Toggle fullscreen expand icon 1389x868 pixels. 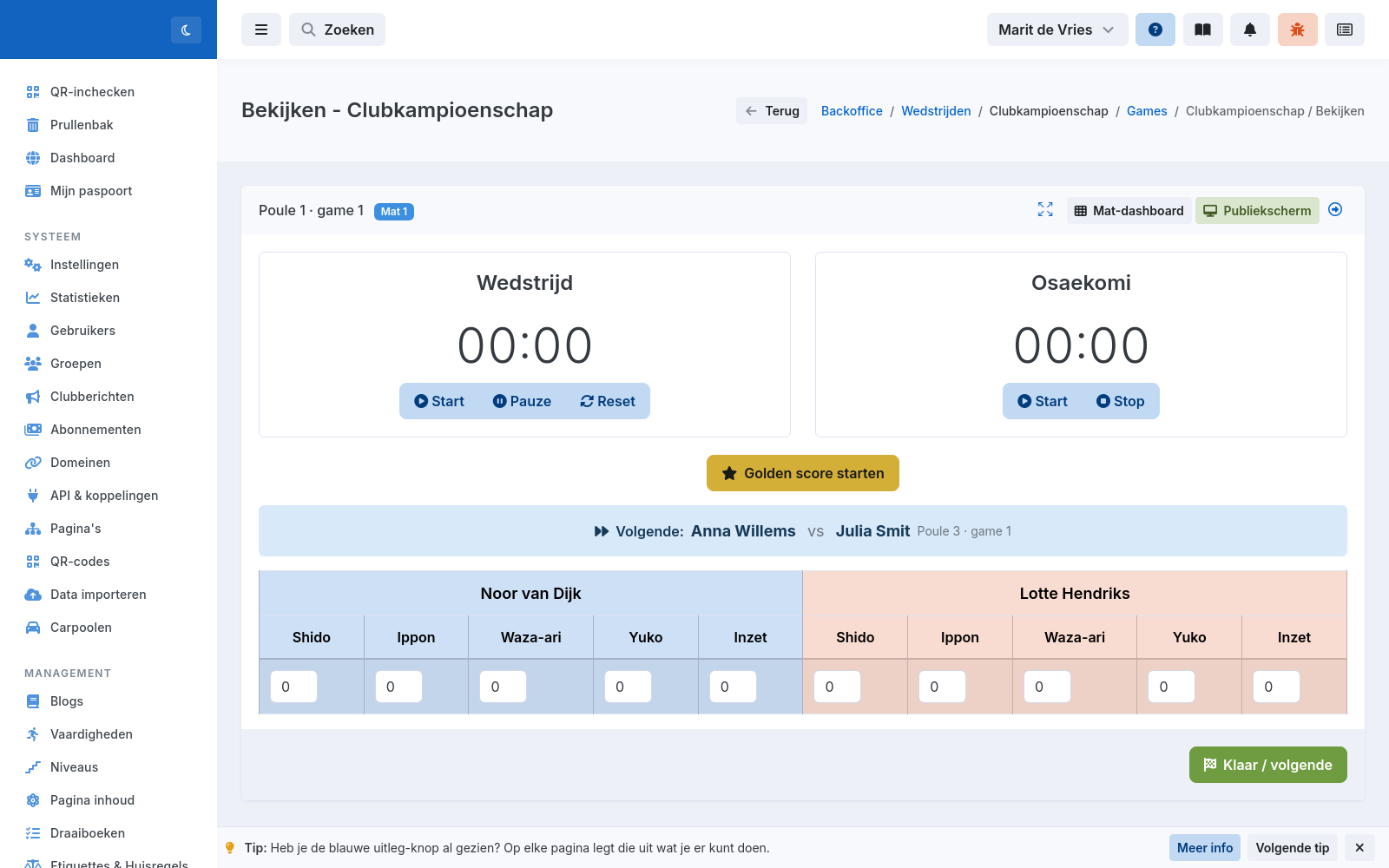[1045, 209]
